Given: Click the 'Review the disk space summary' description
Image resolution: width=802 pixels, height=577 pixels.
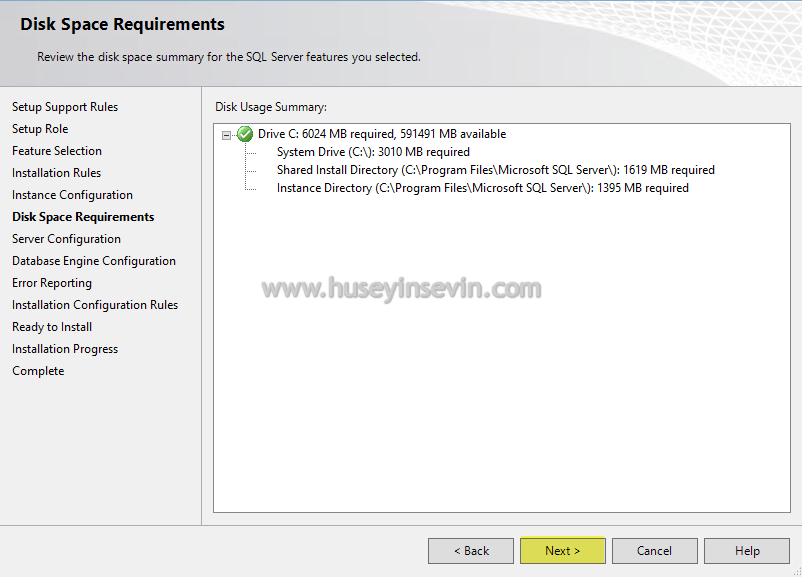Looking at the screenshot, I should (229, 57).
